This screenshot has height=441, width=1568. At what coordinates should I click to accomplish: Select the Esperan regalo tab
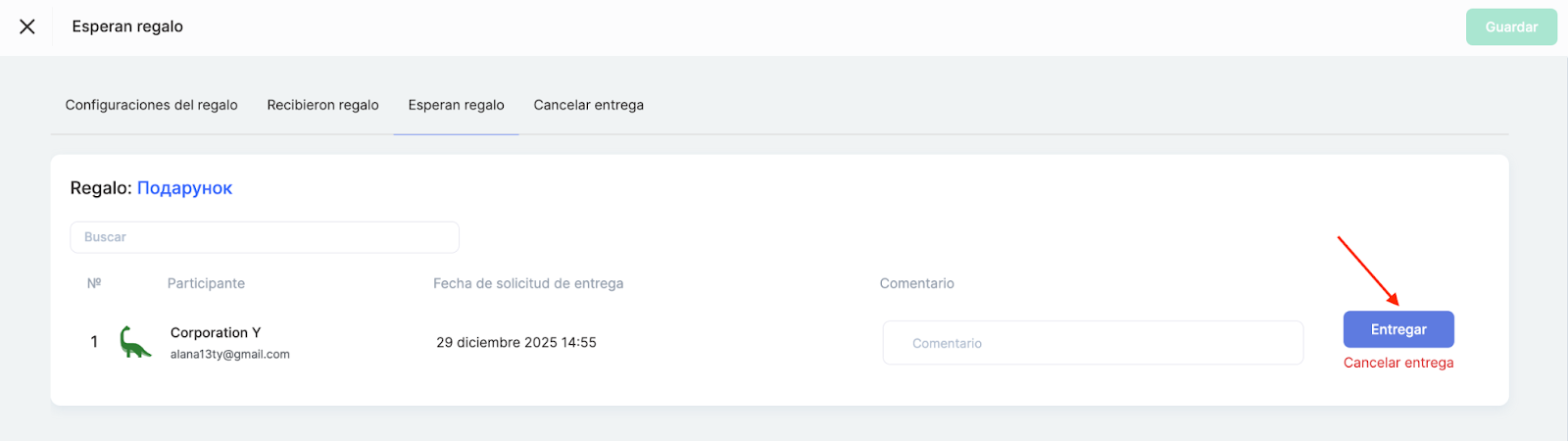tap(456, 105)
